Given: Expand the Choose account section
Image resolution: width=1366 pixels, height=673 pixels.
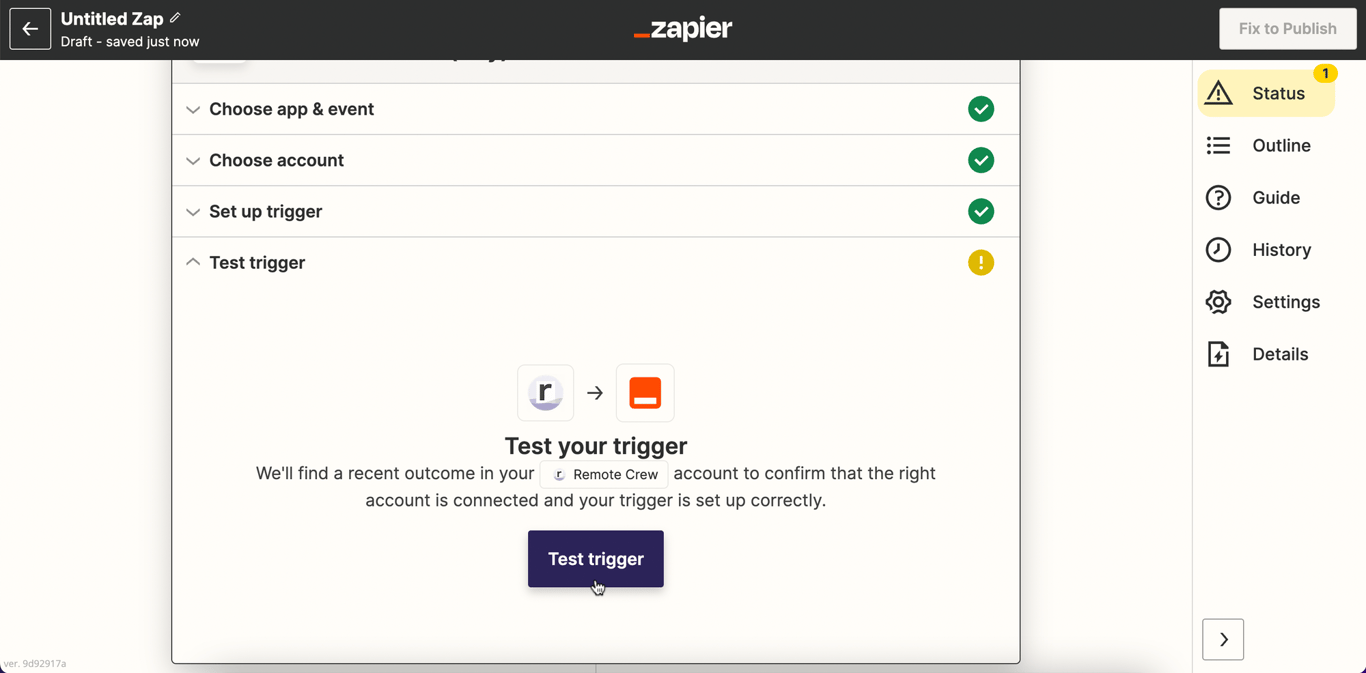Looking at the screenshot, I should coord(596,160).
